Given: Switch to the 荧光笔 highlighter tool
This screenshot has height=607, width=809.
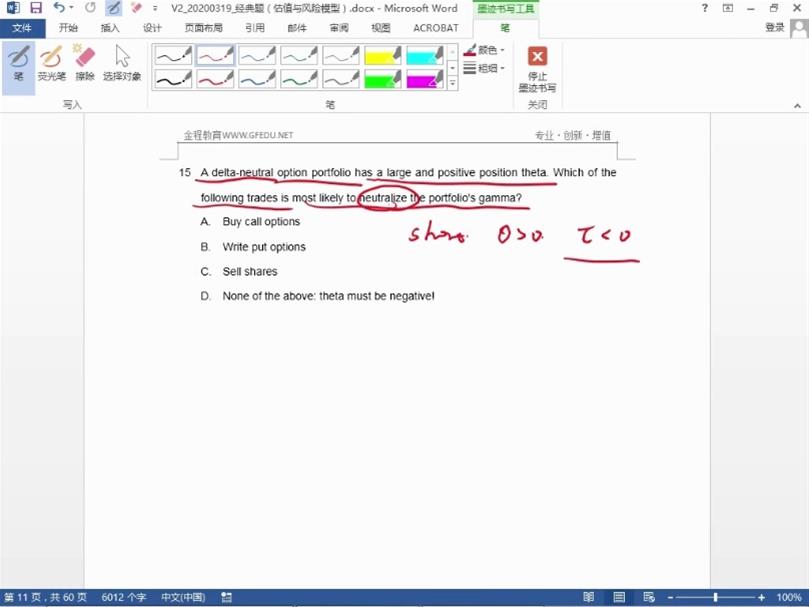Looking at the screenshot, I should click(52, 64).
